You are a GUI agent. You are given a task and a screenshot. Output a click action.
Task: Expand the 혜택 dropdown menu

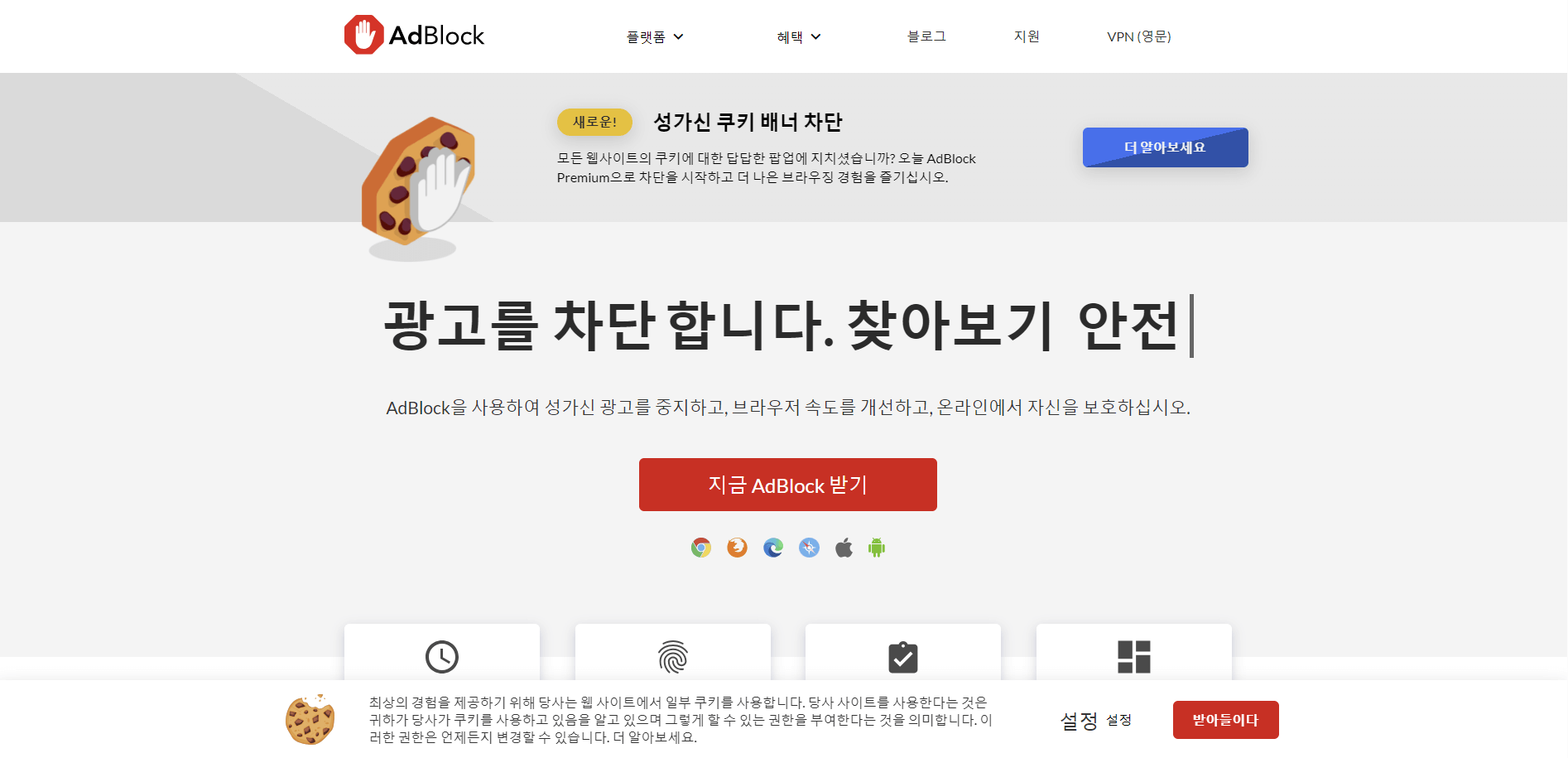[799, 36]
